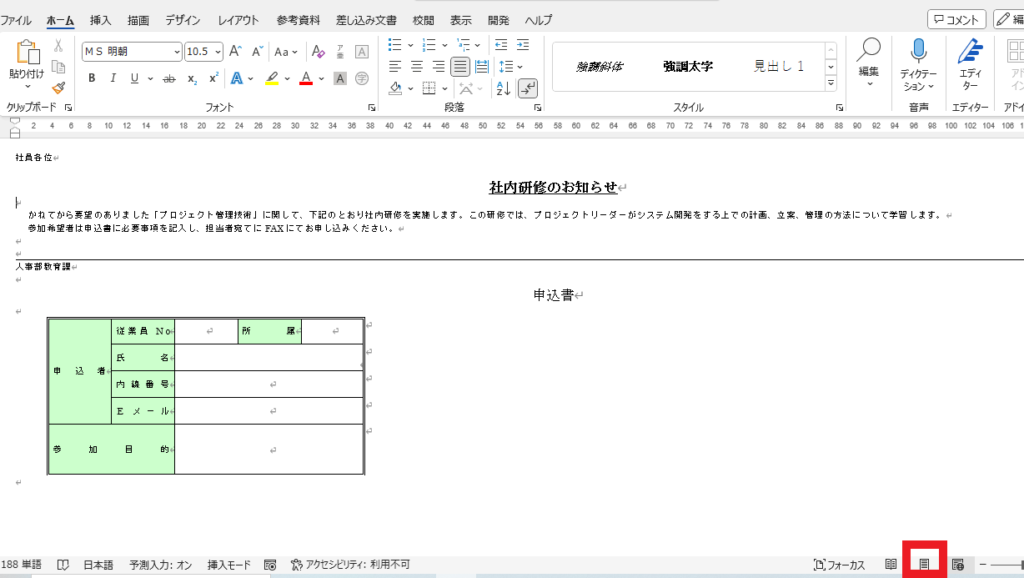Click the Cut scissors icon
The width and height of the screenshot is (1024, 578).
click(x=58, y=46)
